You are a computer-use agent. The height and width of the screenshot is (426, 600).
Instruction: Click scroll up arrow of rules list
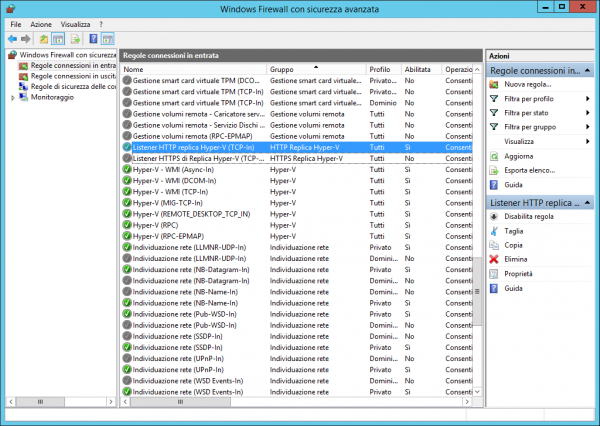point(477,69)
